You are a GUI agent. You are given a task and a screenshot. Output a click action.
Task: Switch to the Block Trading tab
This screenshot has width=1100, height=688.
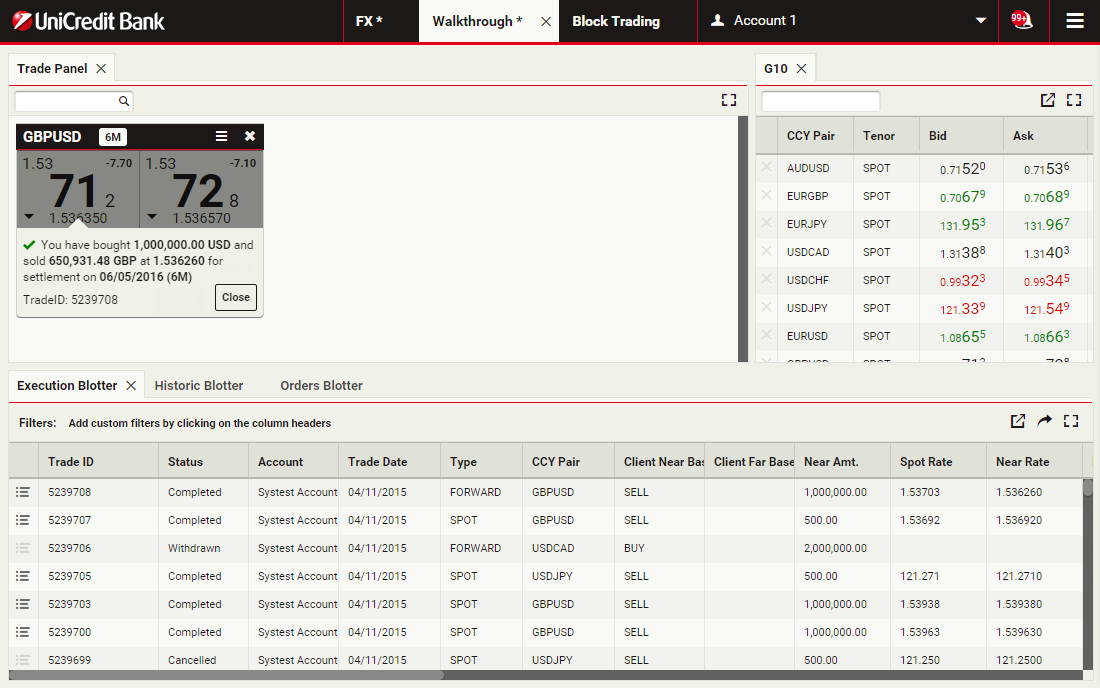[615, 21]
